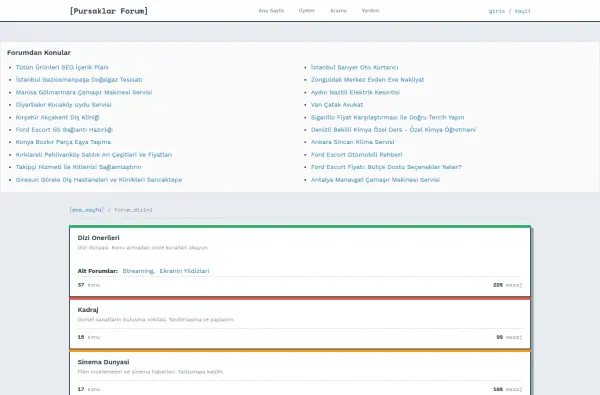Image resolution: width=600 pixels, height=395 pixels.
Task: Click the 226 mesaj count
Action: (507, 285)
